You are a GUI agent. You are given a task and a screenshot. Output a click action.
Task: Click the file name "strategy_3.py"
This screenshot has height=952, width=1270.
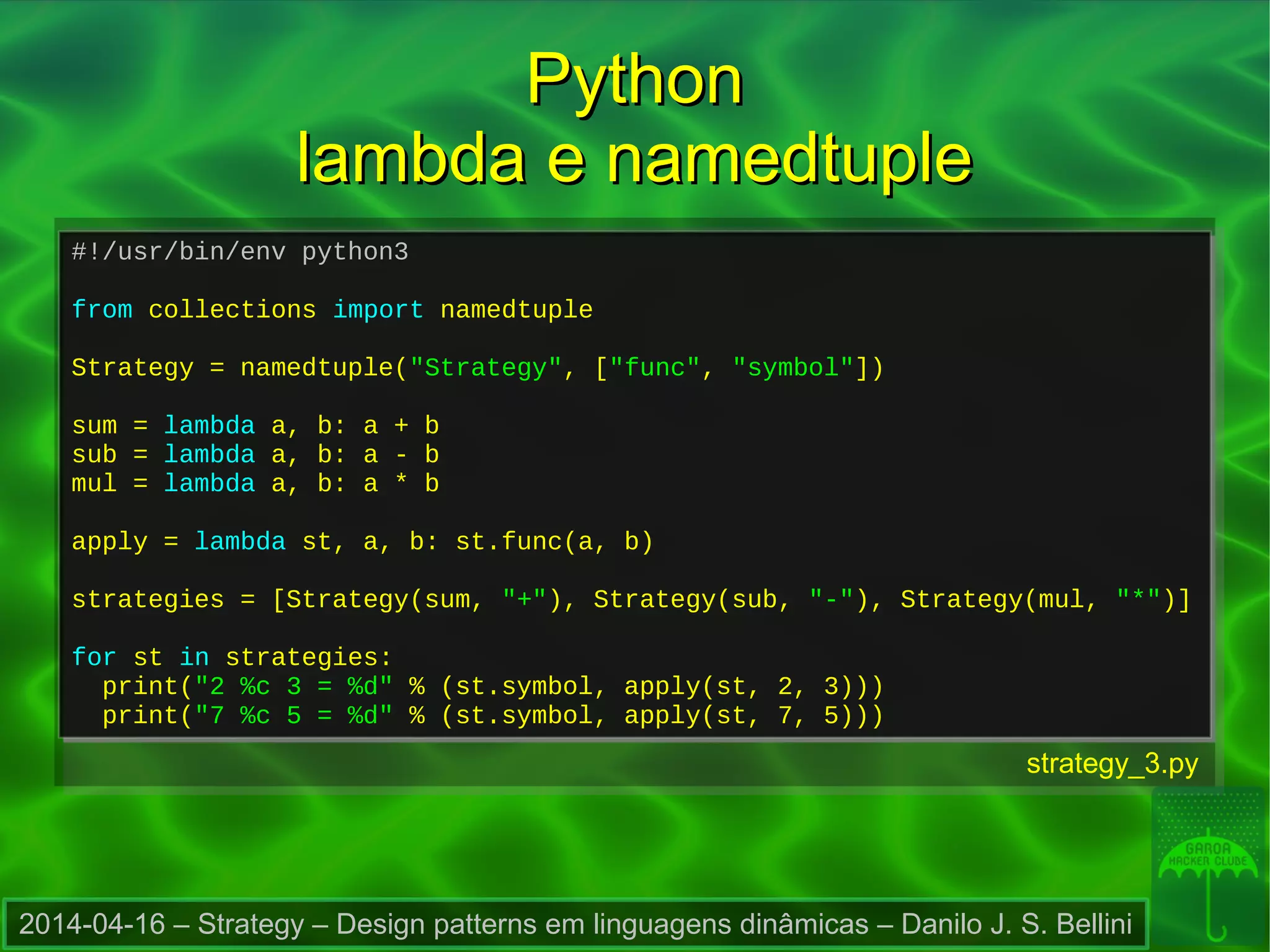pos(1112,764)
